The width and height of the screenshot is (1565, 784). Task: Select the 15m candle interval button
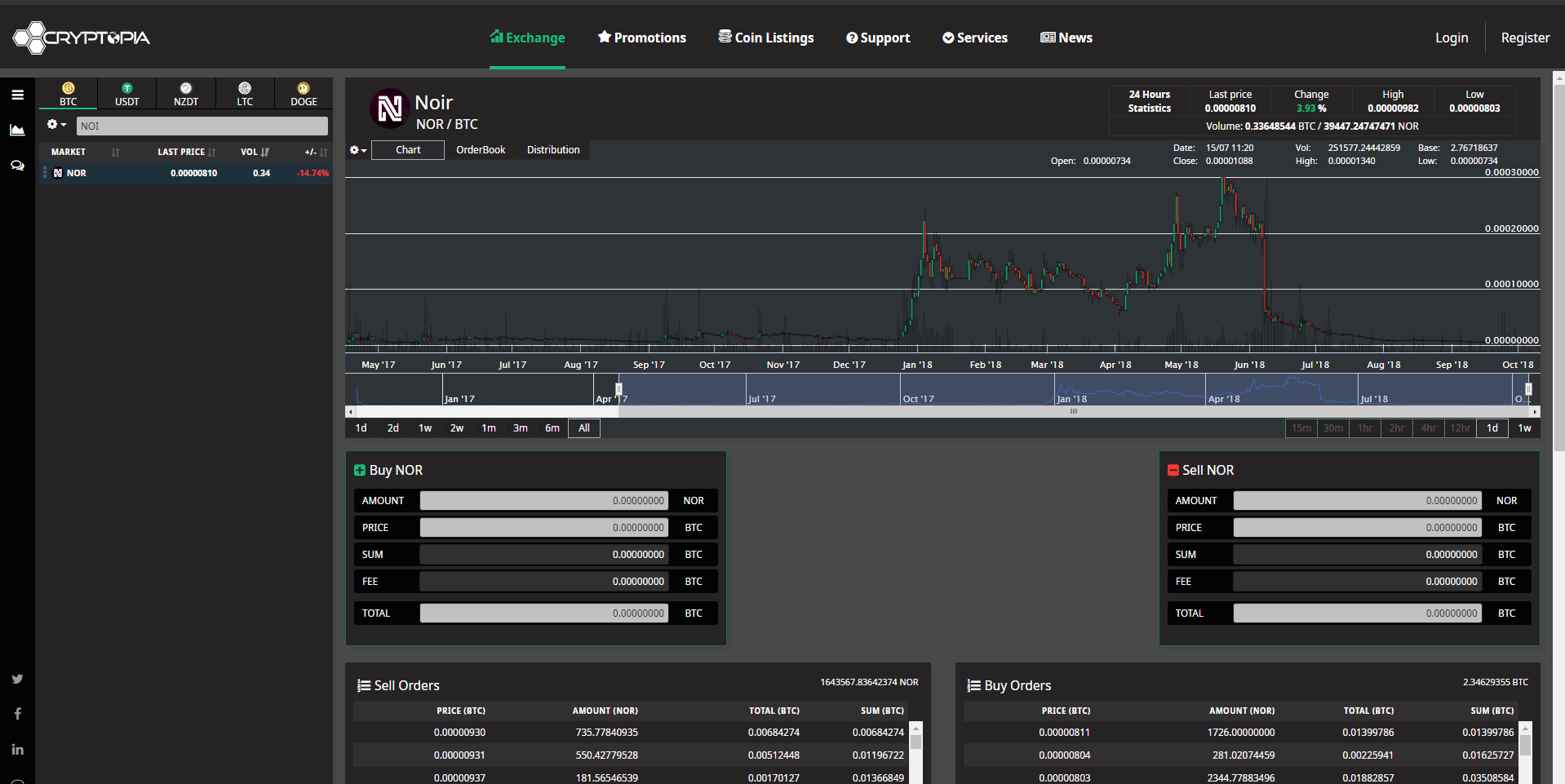pyautogui.click(x=1301, y=428)
